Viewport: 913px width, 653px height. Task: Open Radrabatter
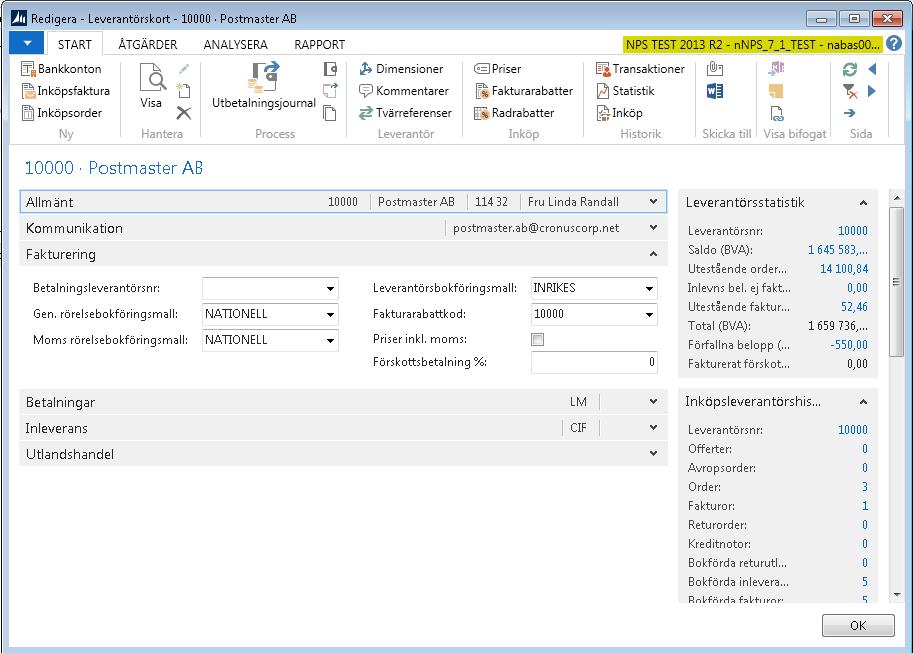[x=514, y=113]
